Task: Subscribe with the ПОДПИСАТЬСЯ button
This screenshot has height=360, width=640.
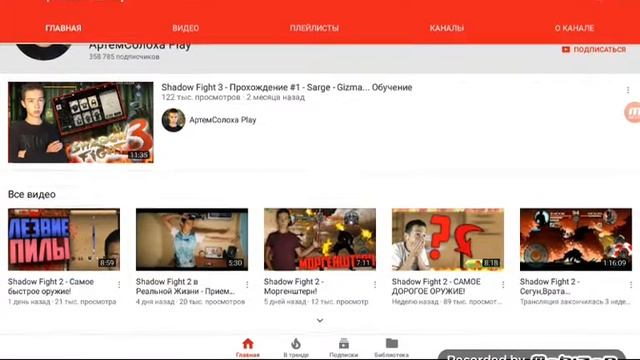Action: [594, 49]
